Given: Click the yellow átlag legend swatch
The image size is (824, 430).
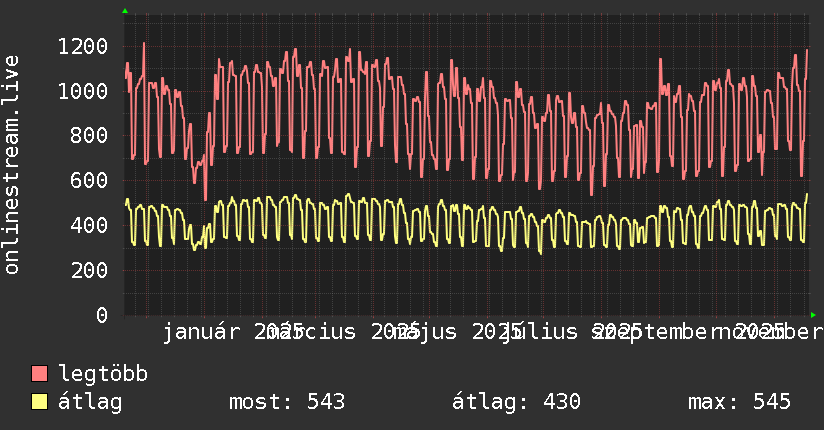Looking at the screenshot, I should [39, 402].
